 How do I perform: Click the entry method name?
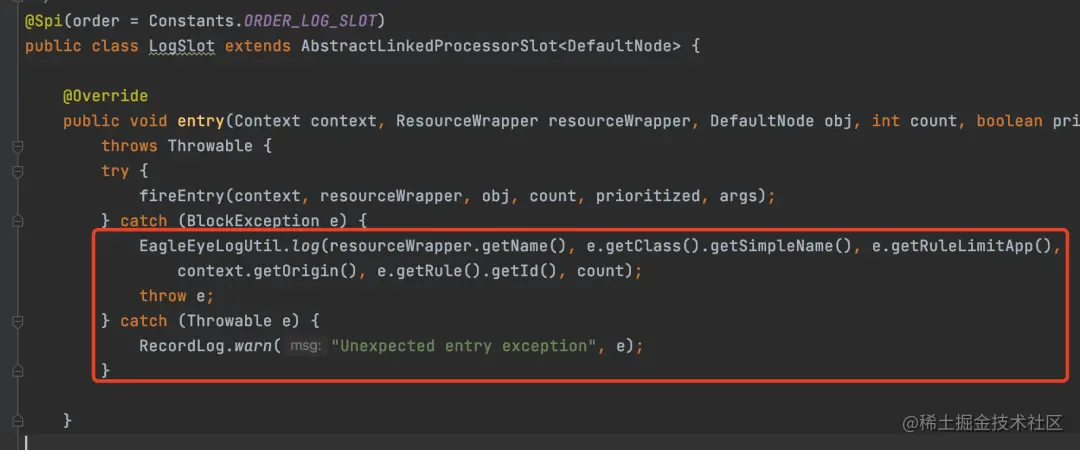201,121
